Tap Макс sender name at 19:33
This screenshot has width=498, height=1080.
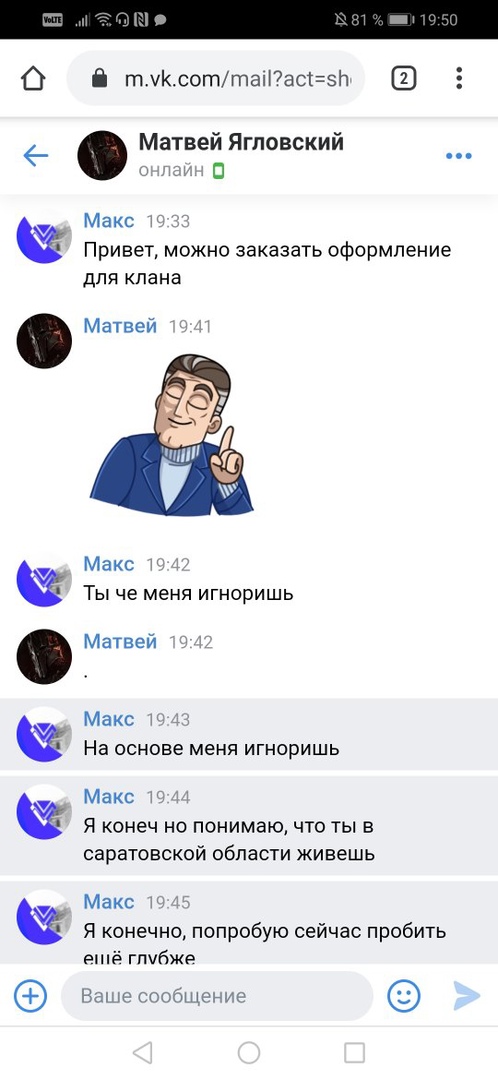tap(109, 220)
